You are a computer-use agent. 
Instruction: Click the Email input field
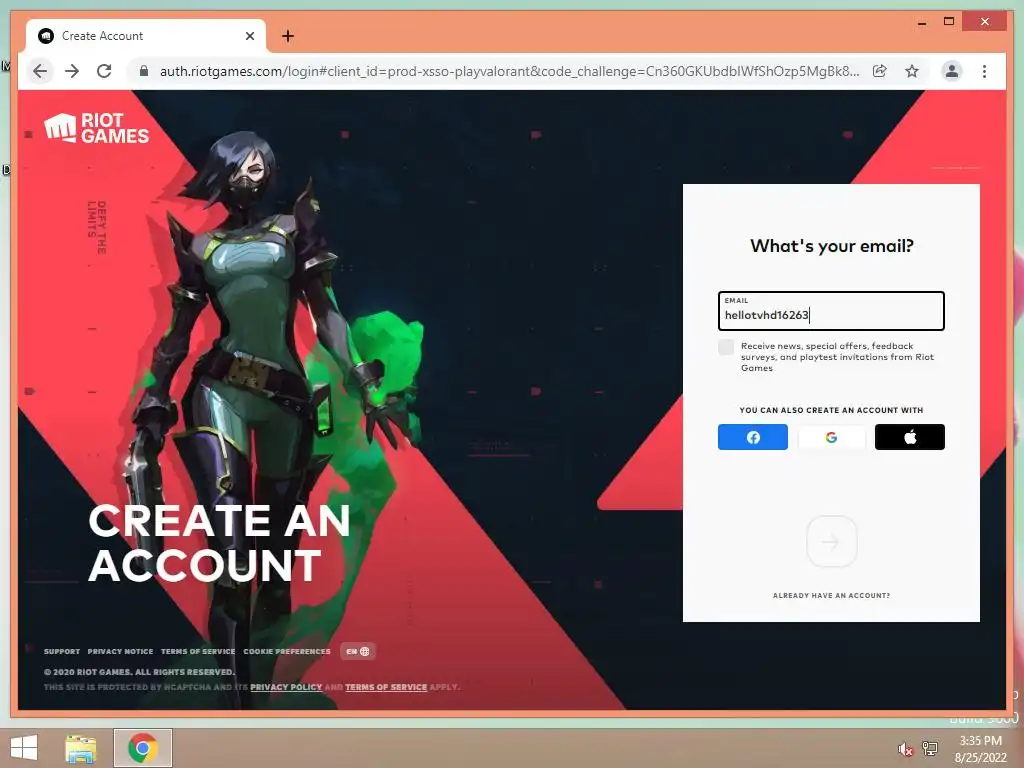click(831, 311)
